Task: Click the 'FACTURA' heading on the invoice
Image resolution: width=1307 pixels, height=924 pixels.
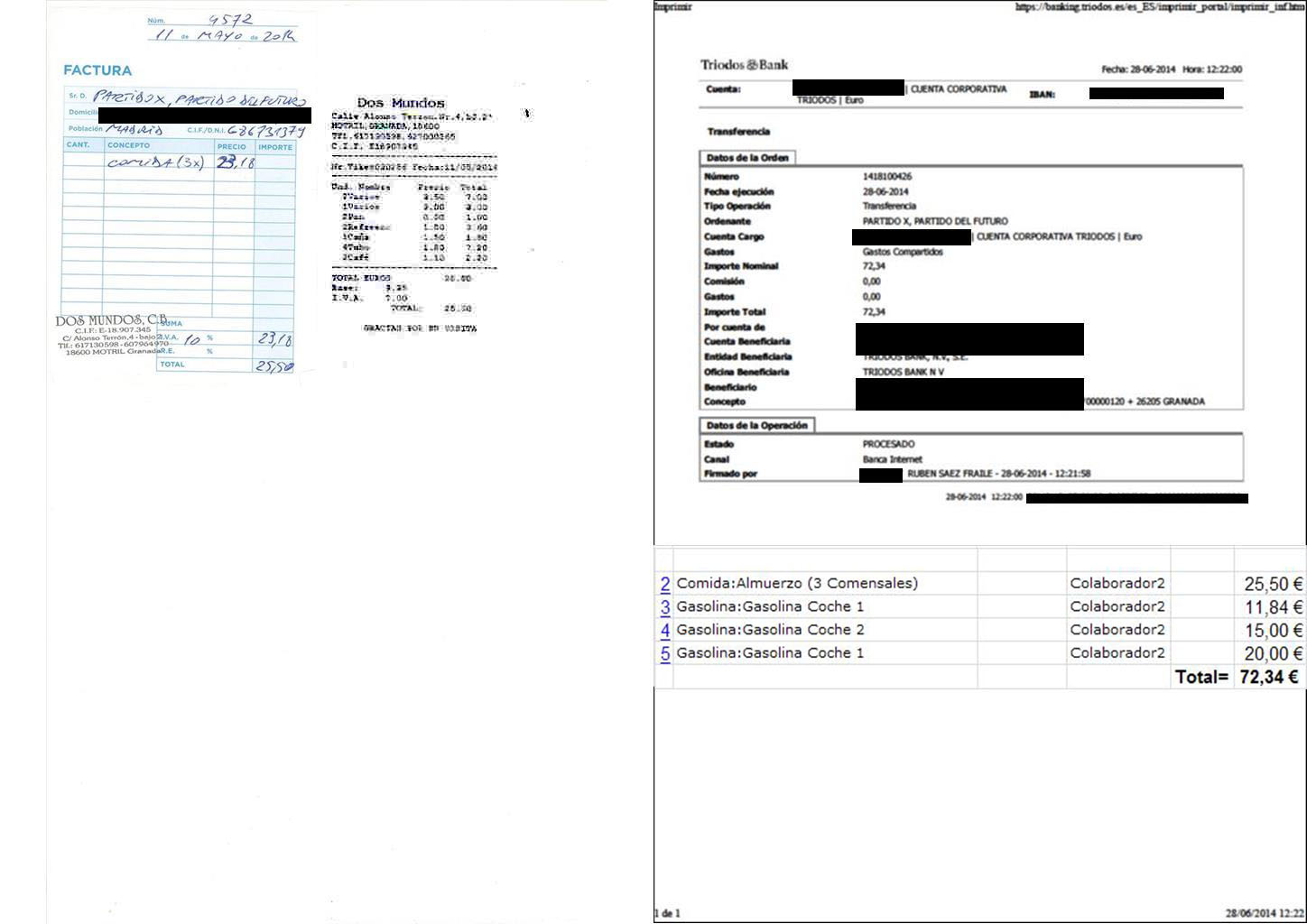Action: click(x=97, y=70)
